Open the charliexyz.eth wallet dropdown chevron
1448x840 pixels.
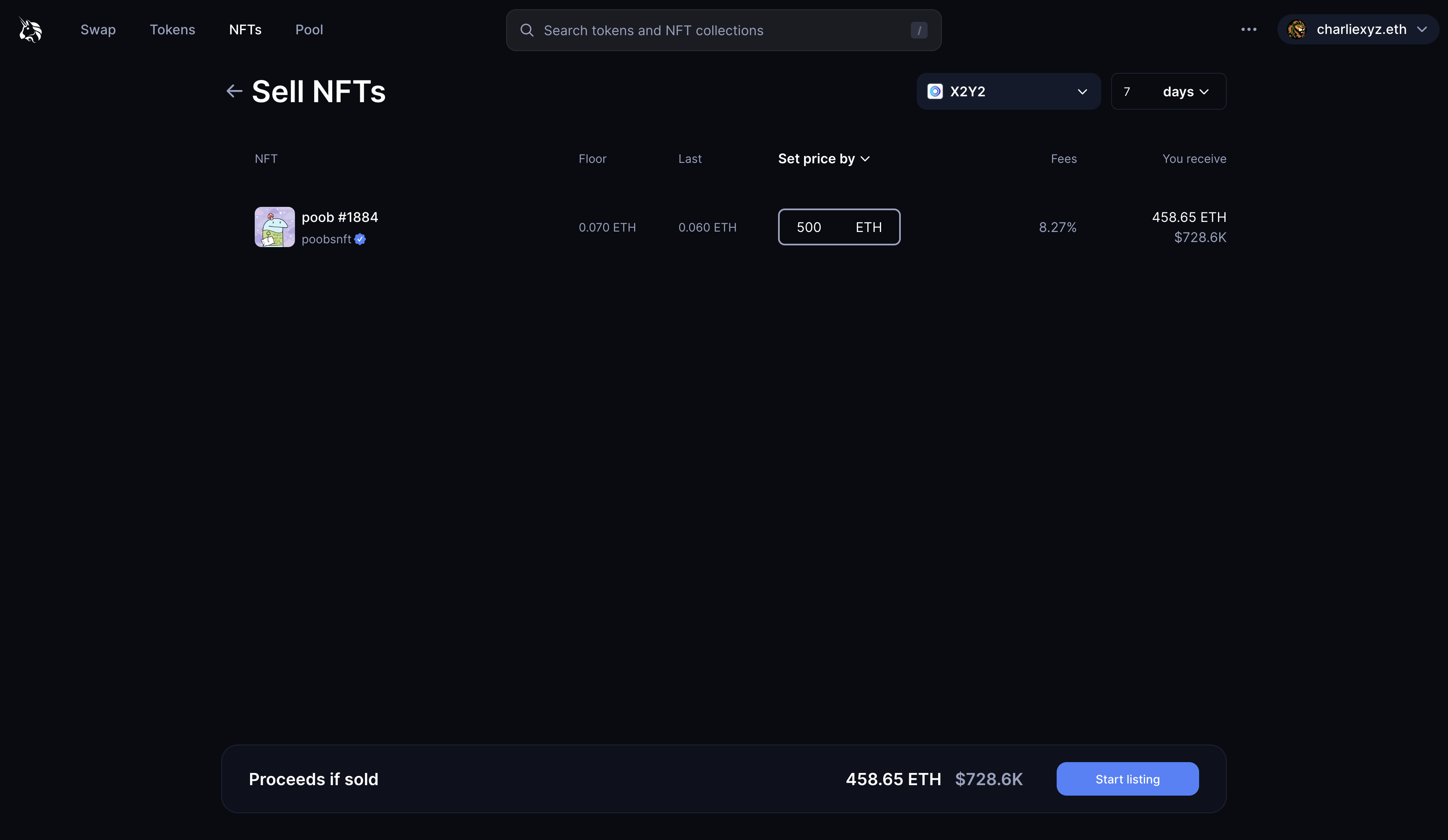tap(1422, 30)
